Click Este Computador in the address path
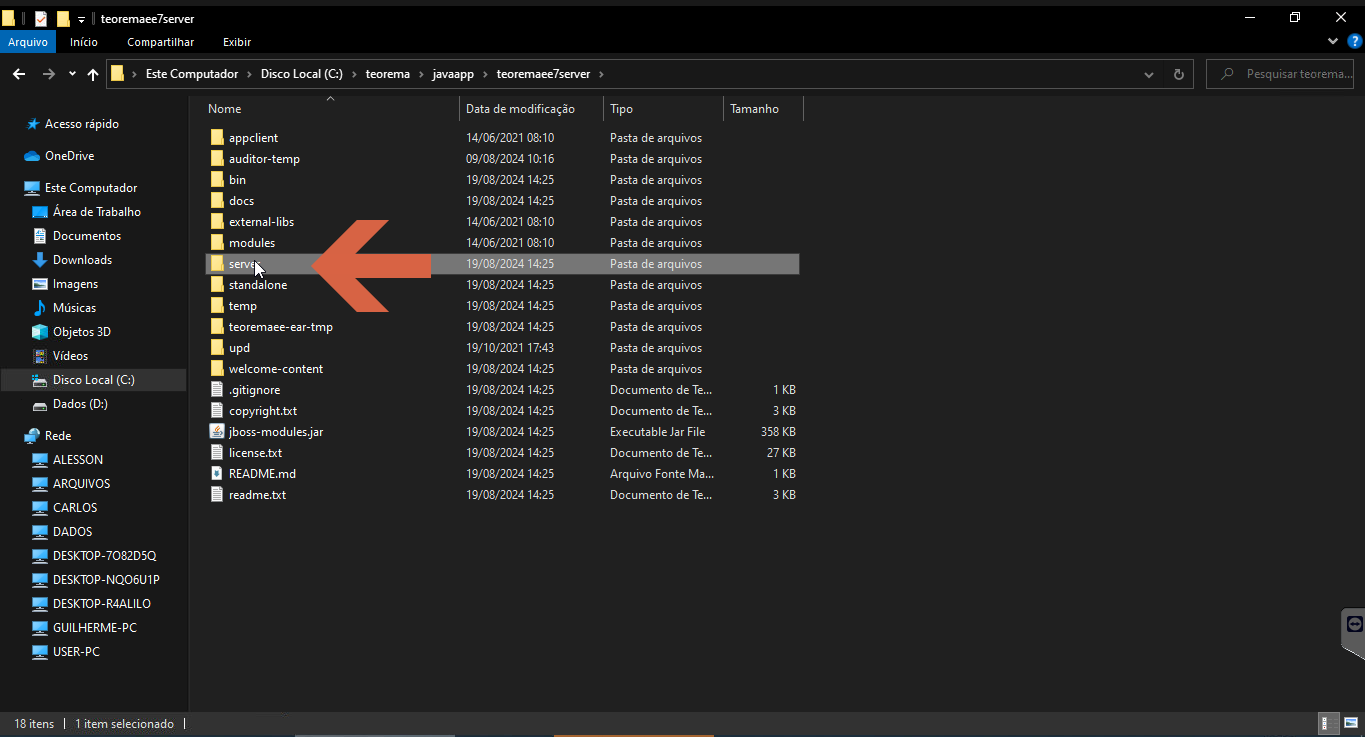Image resolution: width=1365 pixels, height=737 pixels. [x=192, y=74]
